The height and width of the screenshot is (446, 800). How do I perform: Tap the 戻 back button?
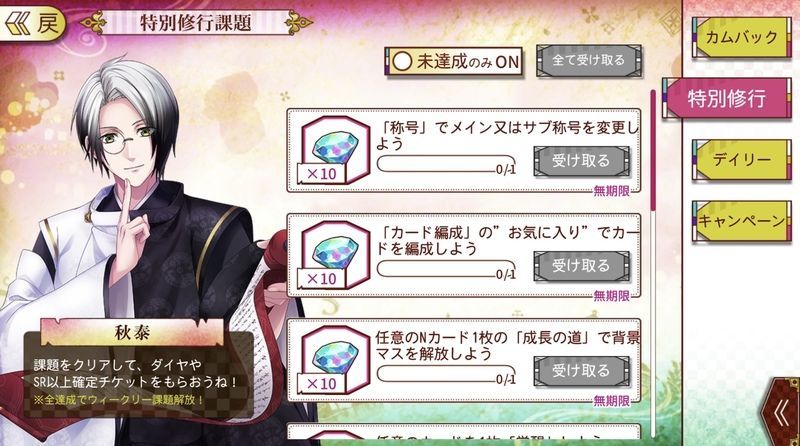point(32,23)
